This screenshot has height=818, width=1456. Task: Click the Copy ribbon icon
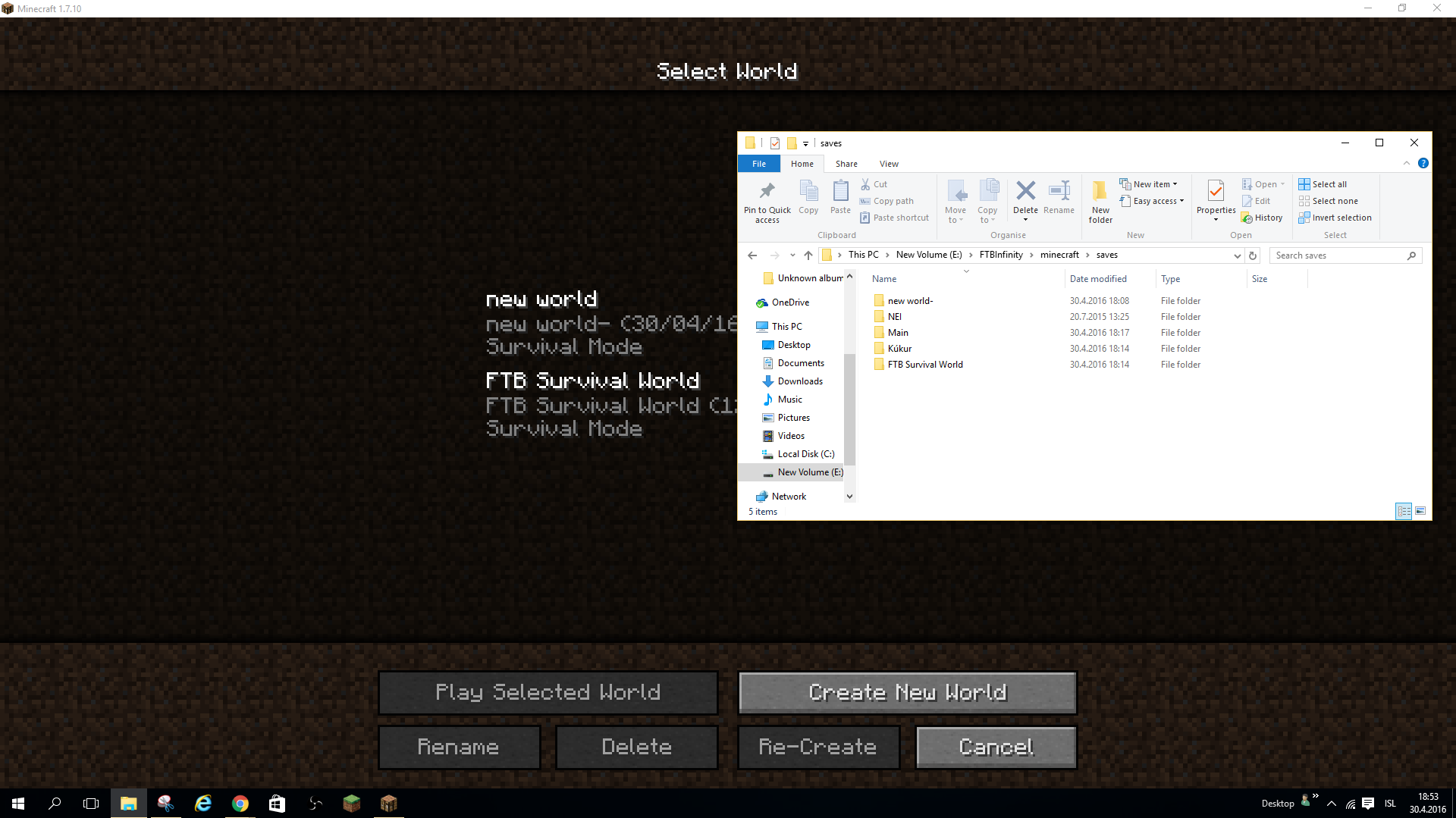point(808,191)
